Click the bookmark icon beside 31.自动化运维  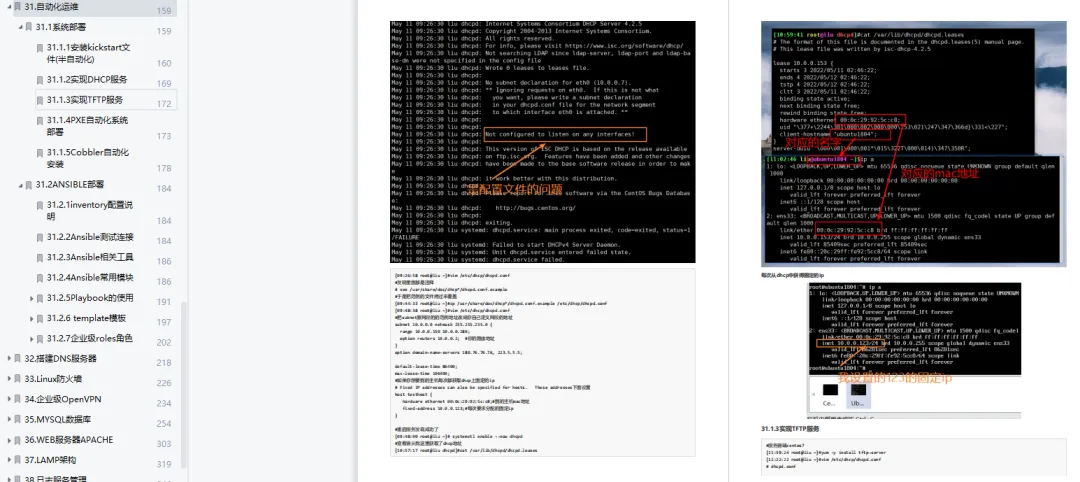[x=17, y=7]
